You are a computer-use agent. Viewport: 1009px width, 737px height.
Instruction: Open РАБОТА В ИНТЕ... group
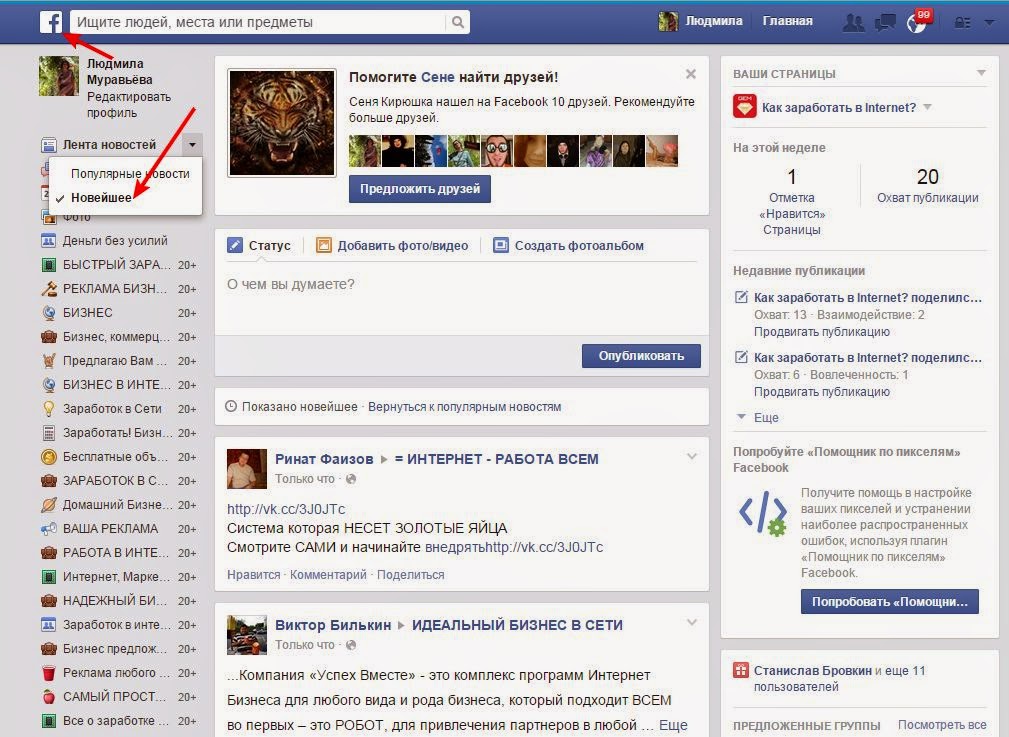click(116, 553)
